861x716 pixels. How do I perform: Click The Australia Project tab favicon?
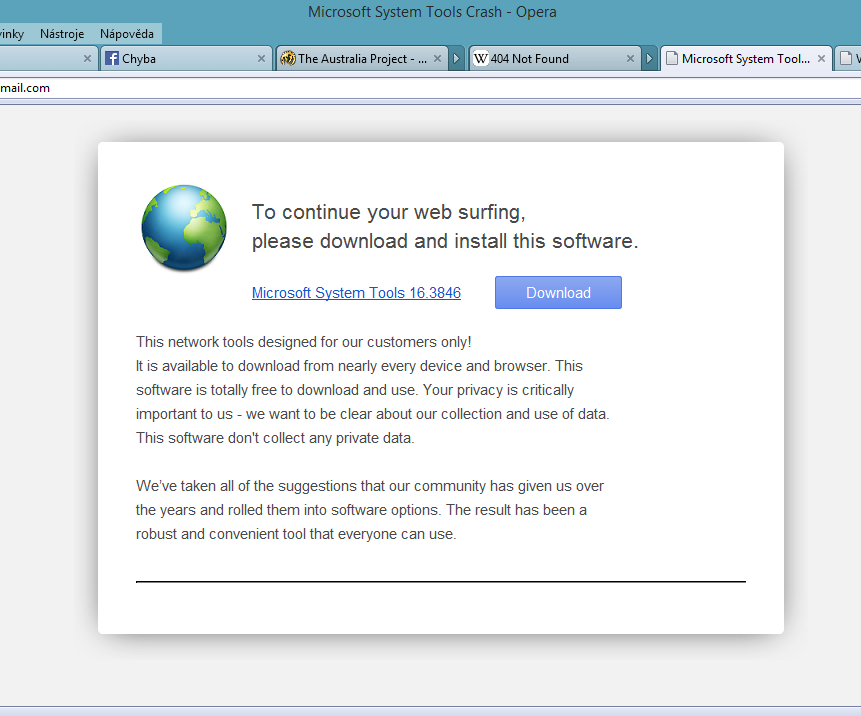click(288, 59)
